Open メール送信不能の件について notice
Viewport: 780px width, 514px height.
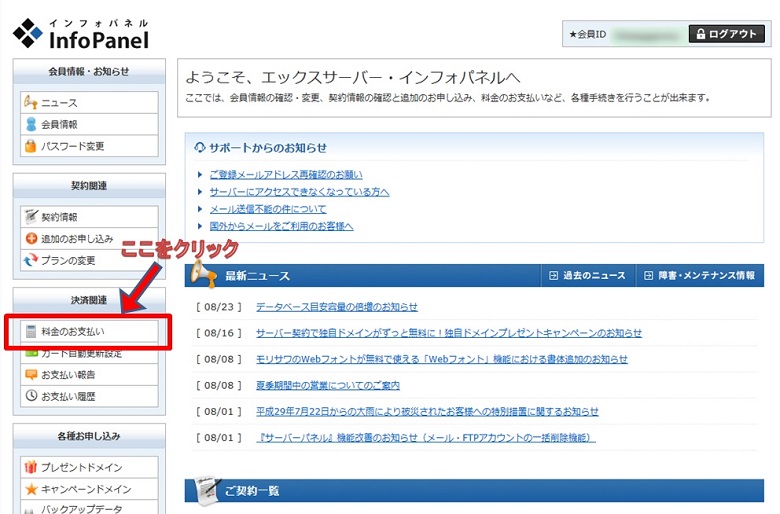tap(267, 209)
